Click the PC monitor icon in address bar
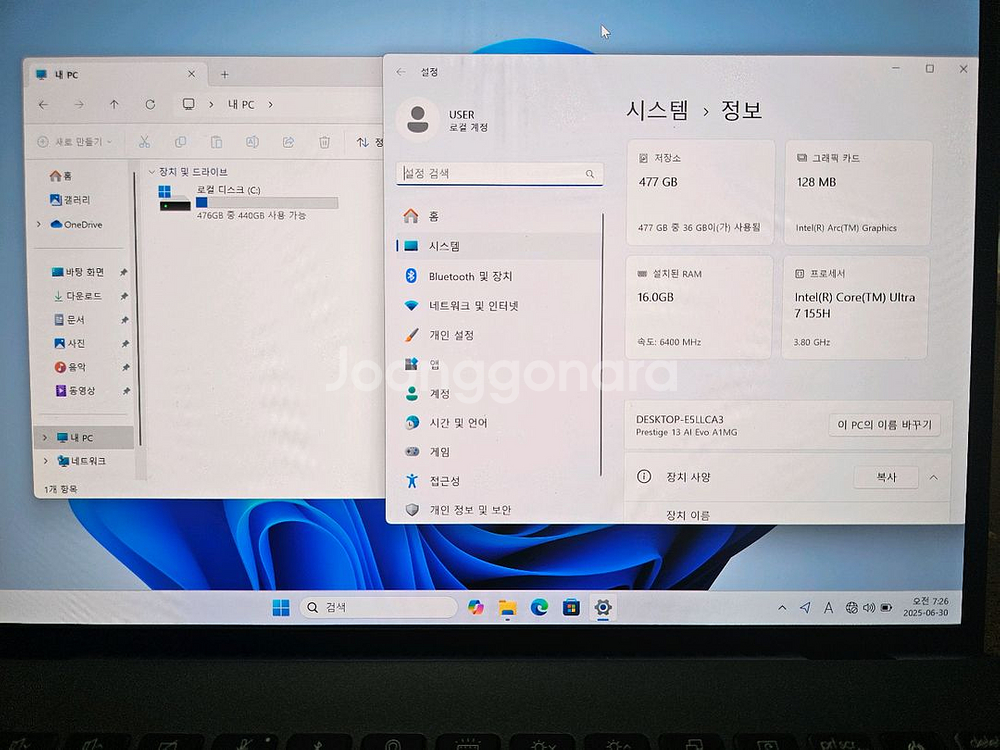1000x750 pixels. (x=189, y=105)
